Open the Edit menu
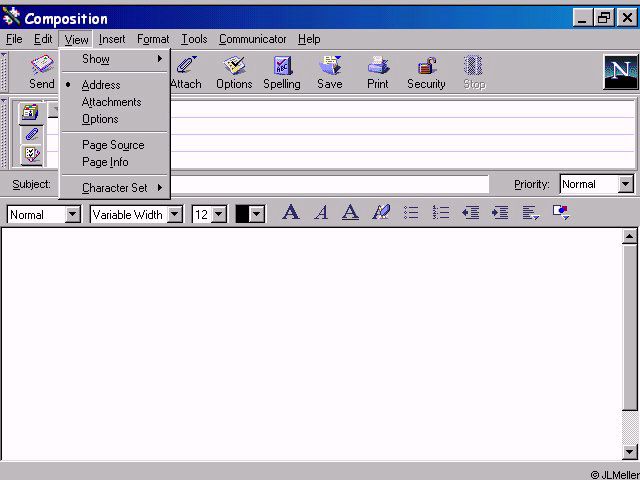640x480 pixels. (x=43, y=39)
